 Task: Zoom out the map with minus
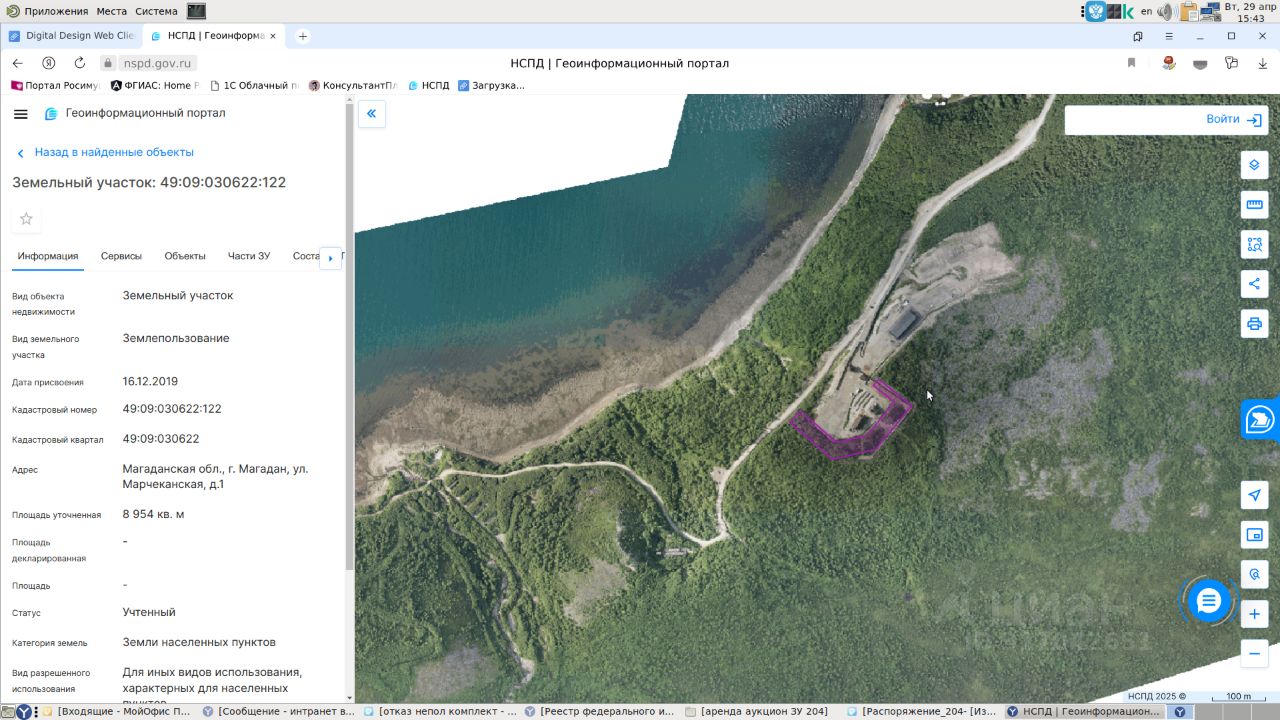click(x=1254, y=654)
